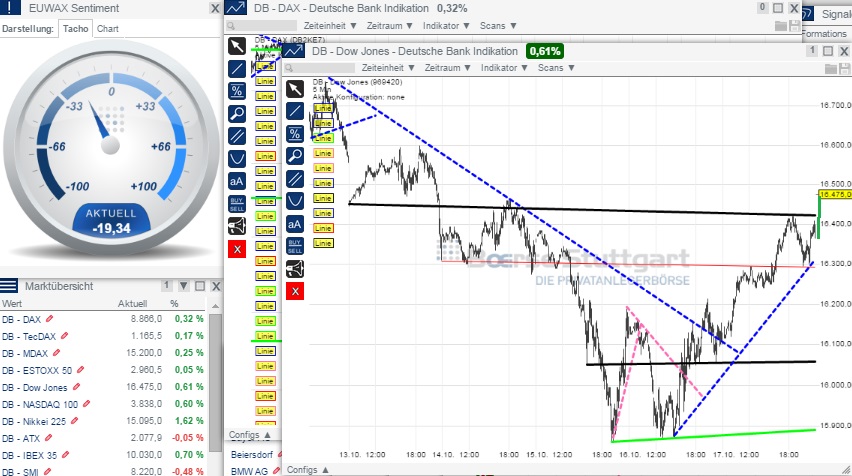Click the Marktübersicht list icon
This screenshot has height=476, width=852.
(x=9, y=285)
